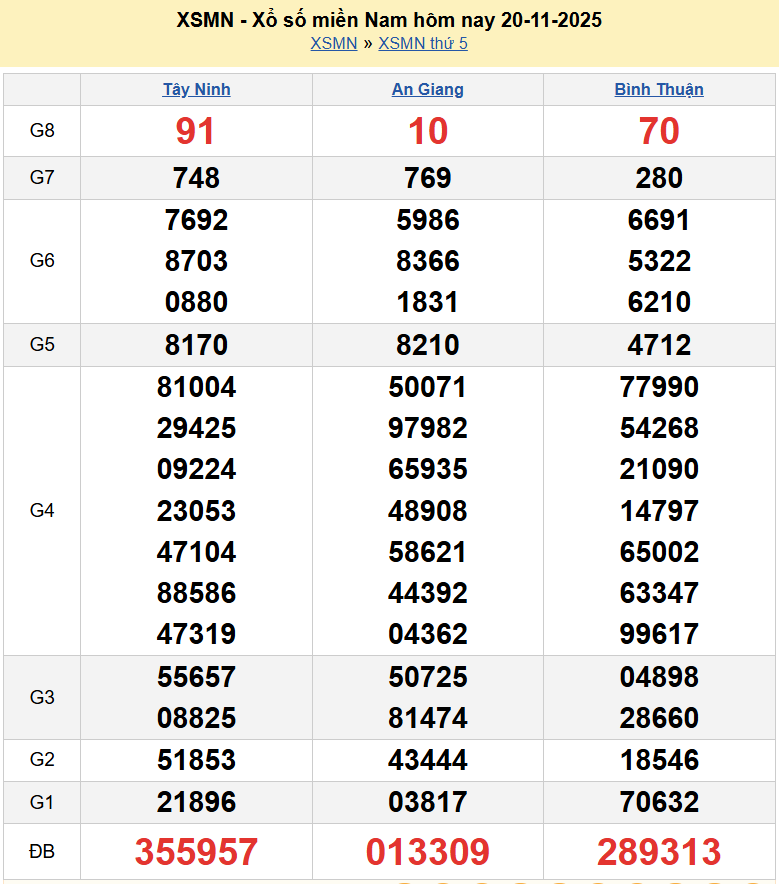The image size is (779, 884).
Task: Select Bình Thuận G5 number 4712
Action: (659, 345)
